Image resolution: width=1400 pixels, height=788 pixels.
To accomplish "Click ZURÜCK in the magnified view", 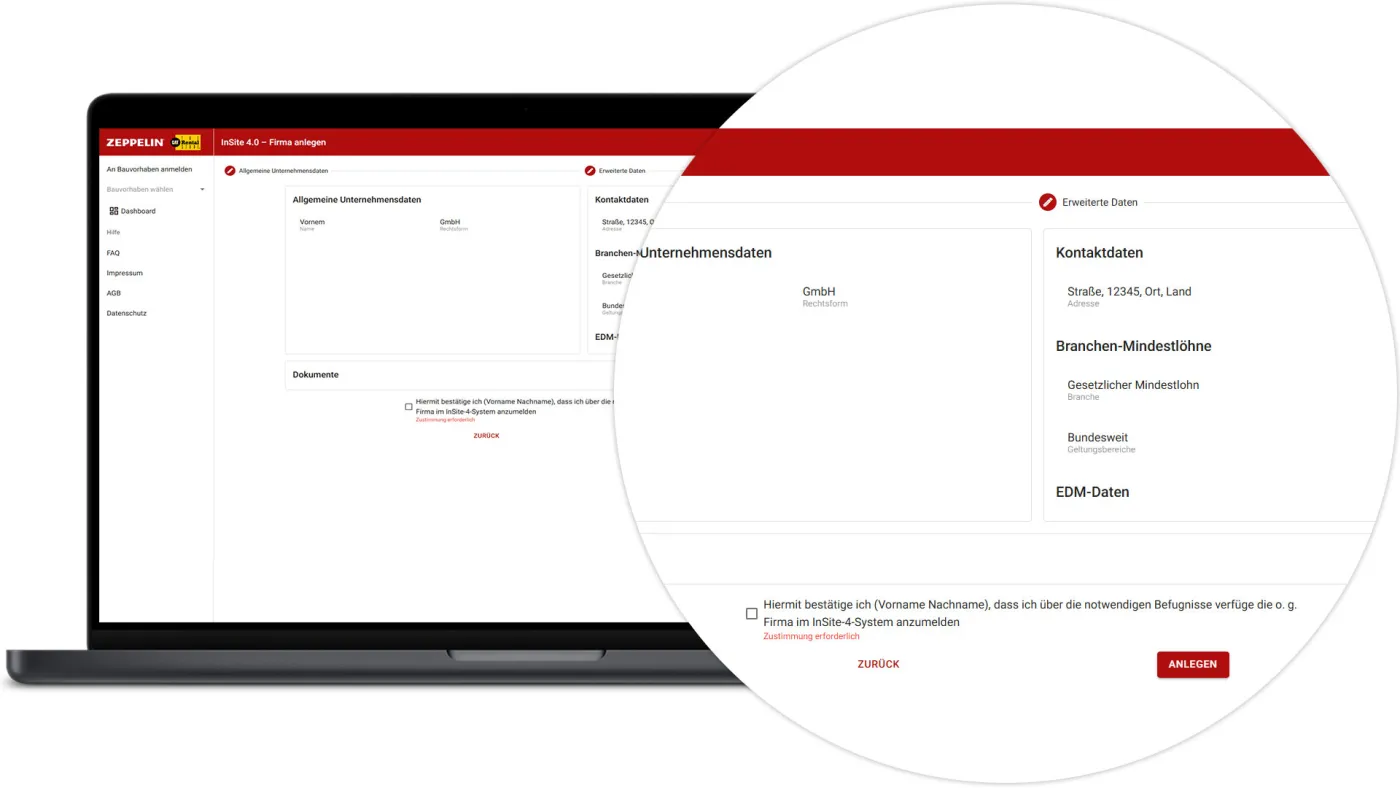I will 878,664.
